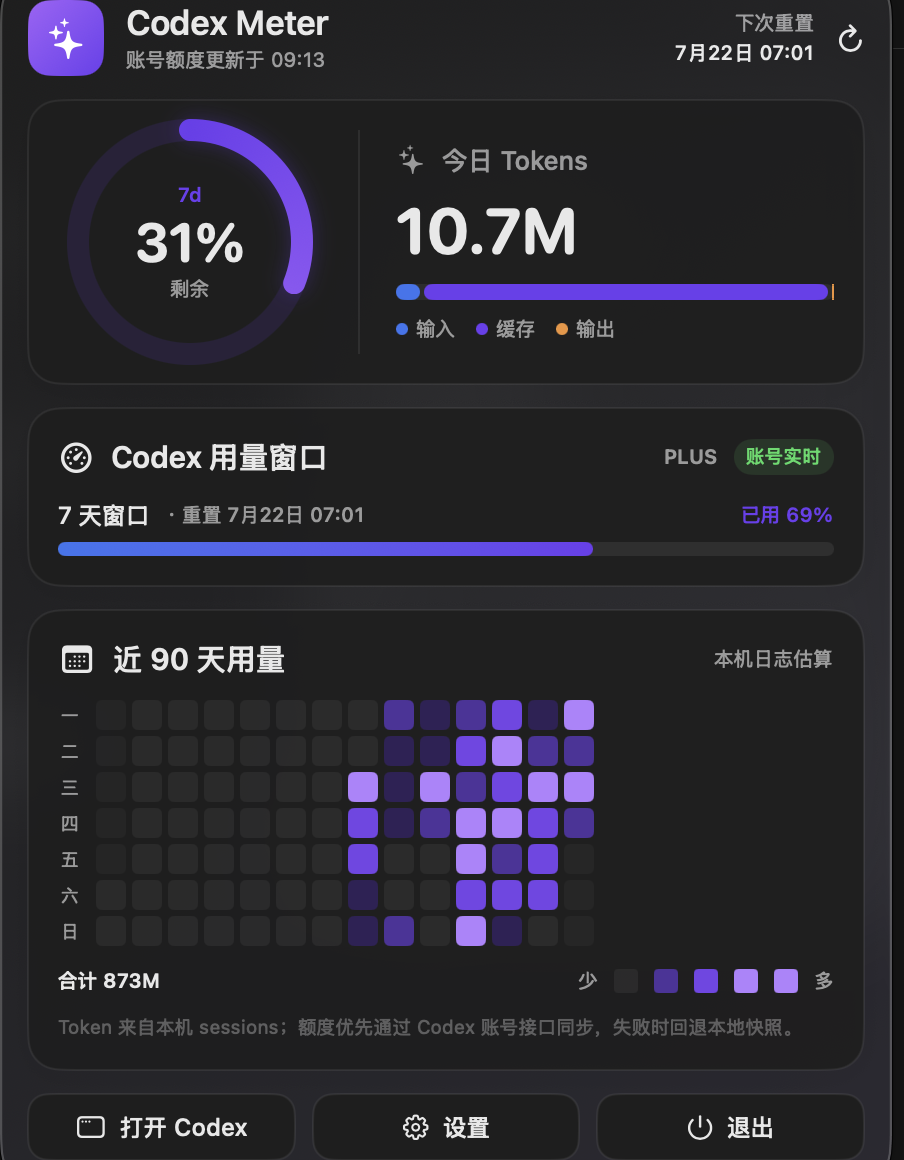The image size is (904, 1160).
Task: Click the 10.7M tokens value
Action: point(486,232)
